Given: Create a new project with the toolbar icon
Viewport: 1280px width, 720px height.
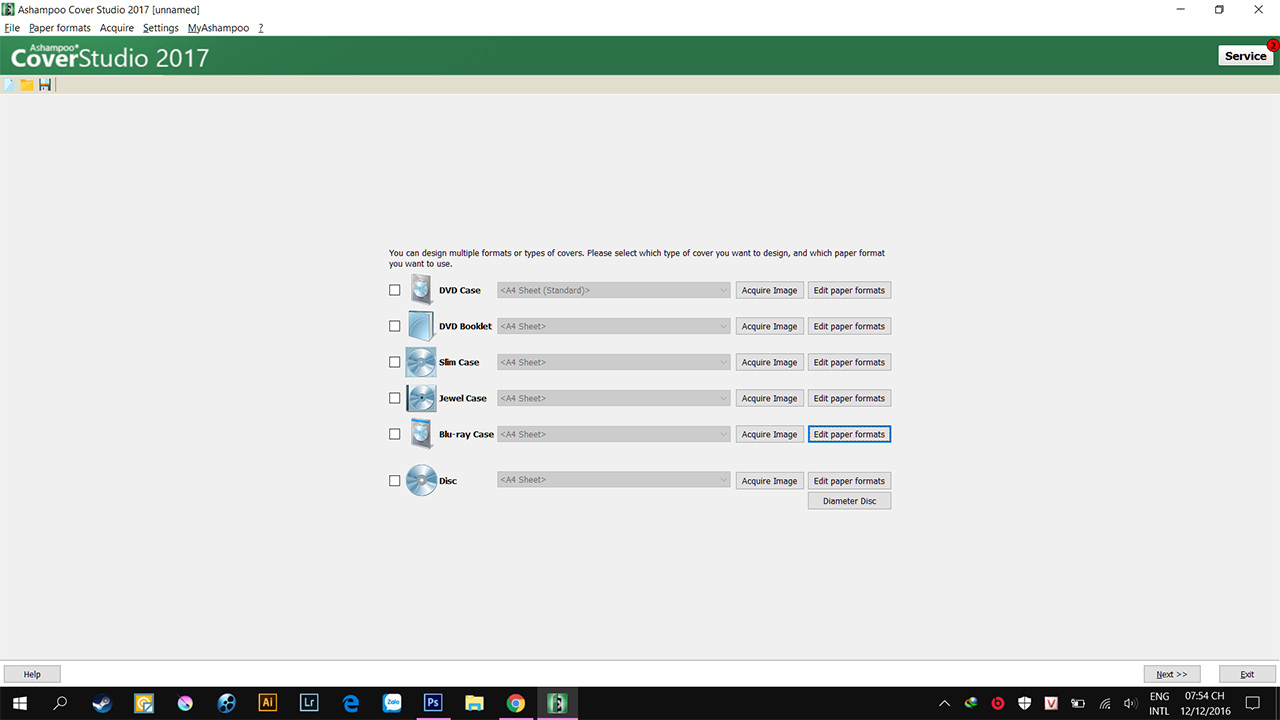Looking at the screenshot, I should [x=9, y=85].
